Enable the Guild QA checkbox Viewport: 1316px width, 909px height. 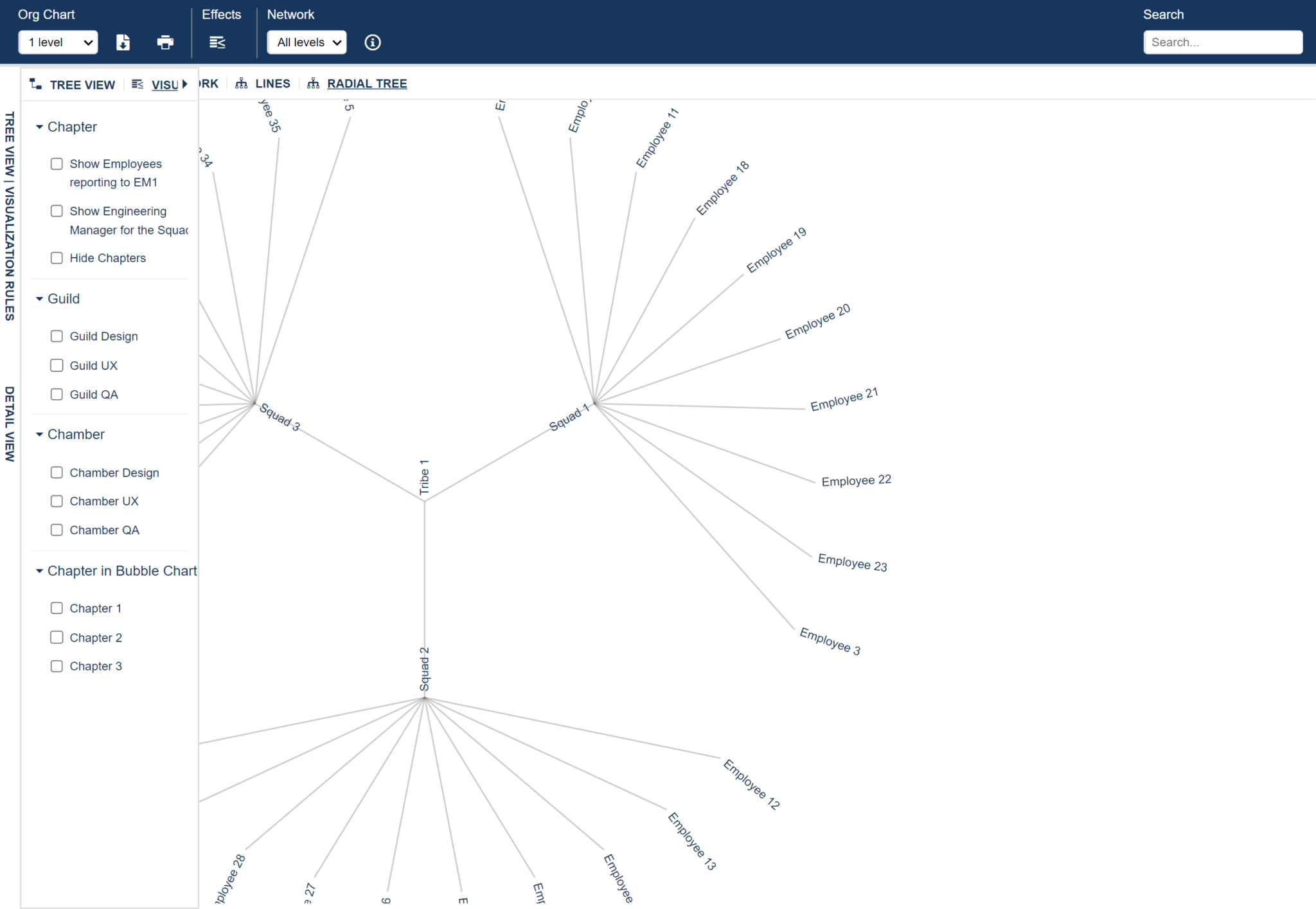click(57, 394)
